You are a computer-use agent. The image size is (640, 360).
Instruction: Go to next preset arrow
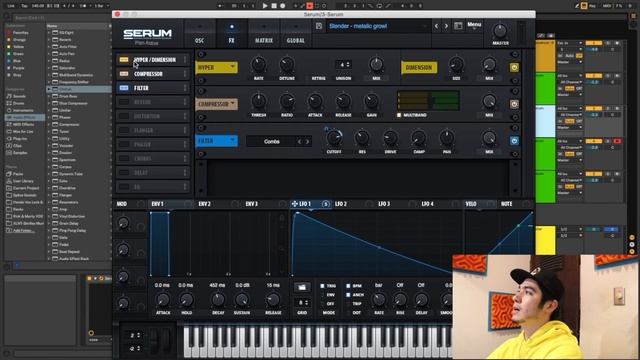pyautogui.click(x=446, y=26)
